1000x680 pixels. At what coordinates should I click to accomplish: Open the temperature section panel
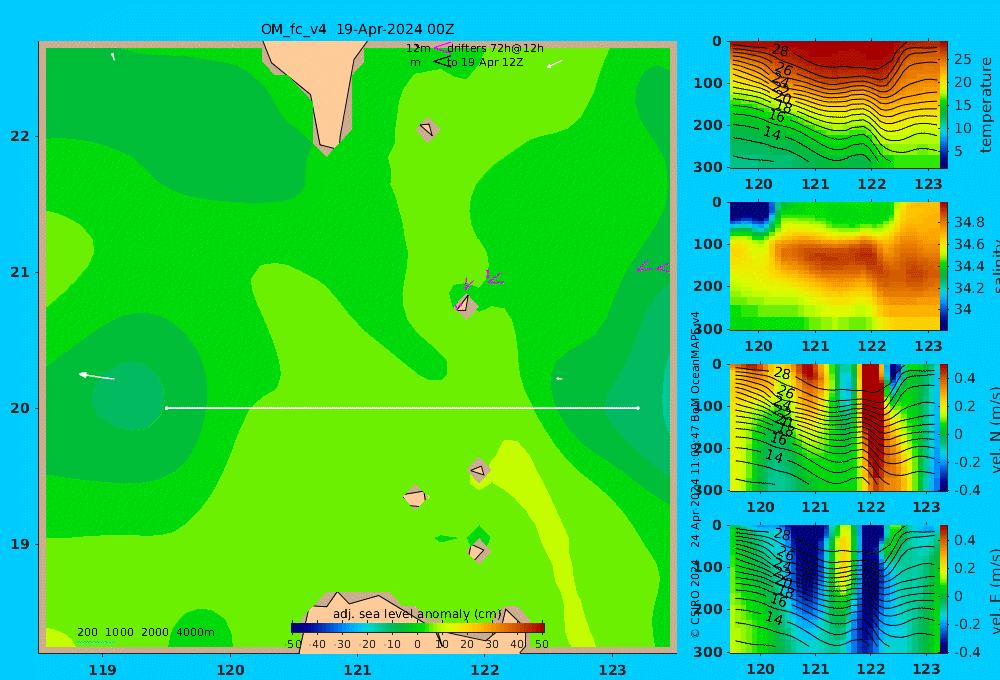834,105
